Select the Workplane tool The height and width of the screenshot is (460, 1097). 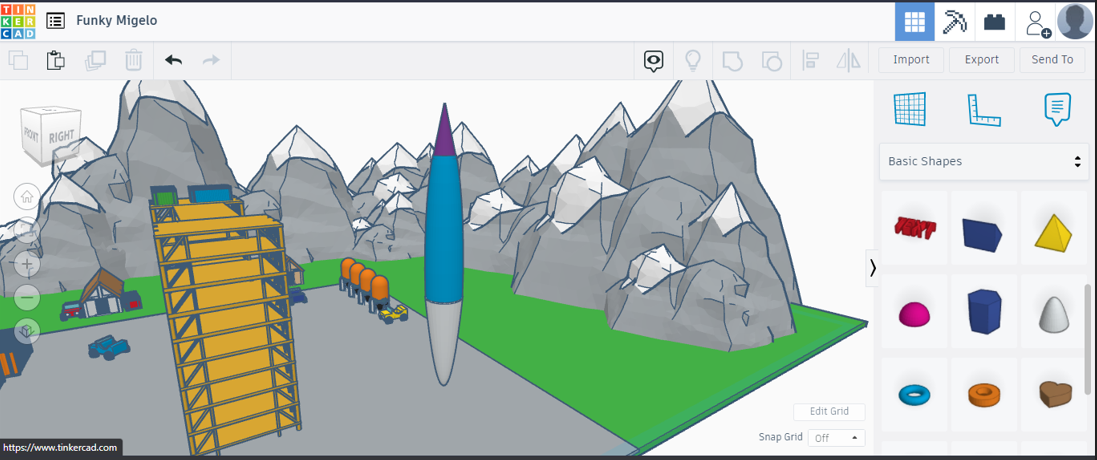pos(910,110)
